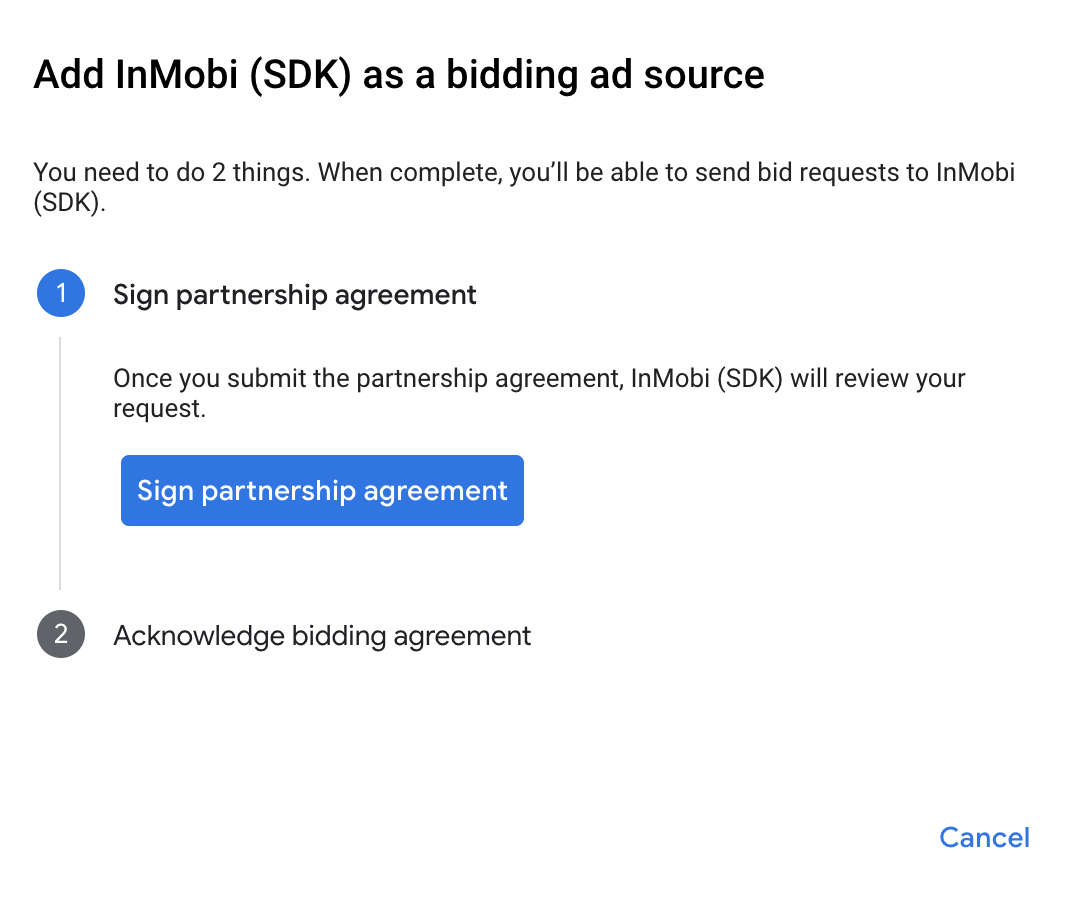The width and height of the screenshot is (1086, 902).
Task: Cancel the bidding ad source dialog
Action: click(984, 837)
